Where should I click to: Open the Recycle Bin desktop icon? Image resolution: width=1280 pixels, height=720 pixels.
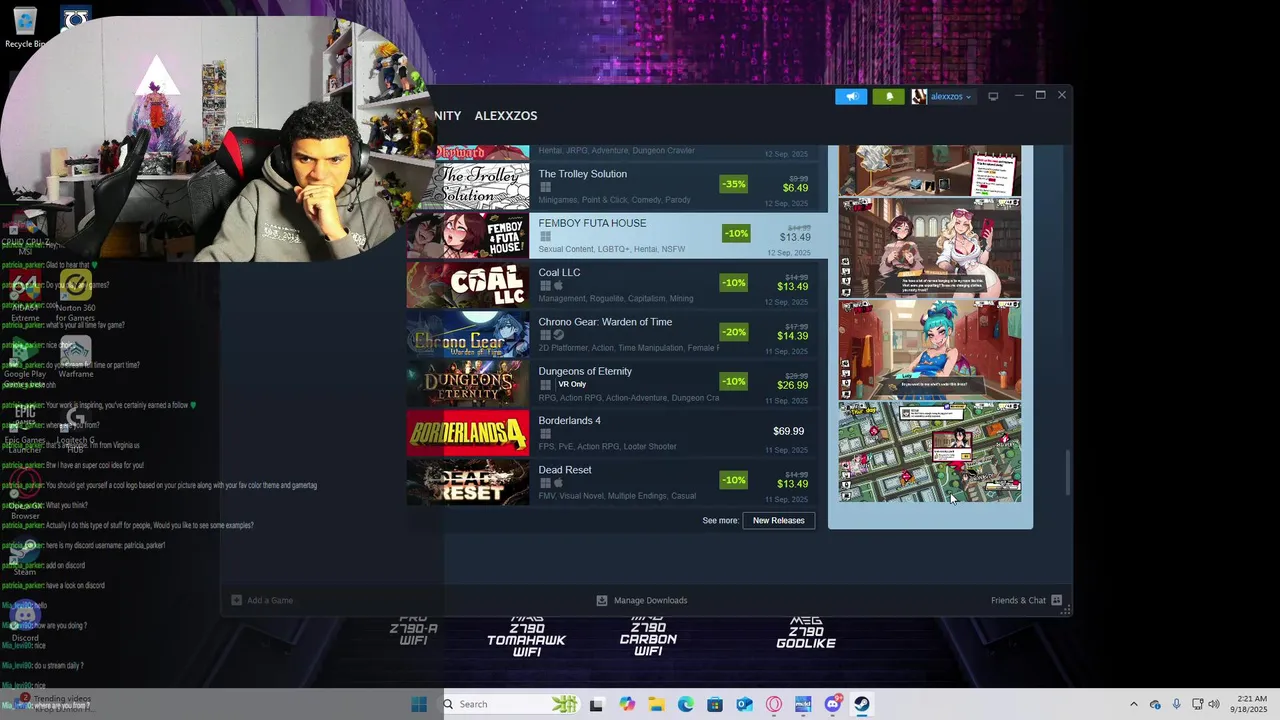point(25,28)
